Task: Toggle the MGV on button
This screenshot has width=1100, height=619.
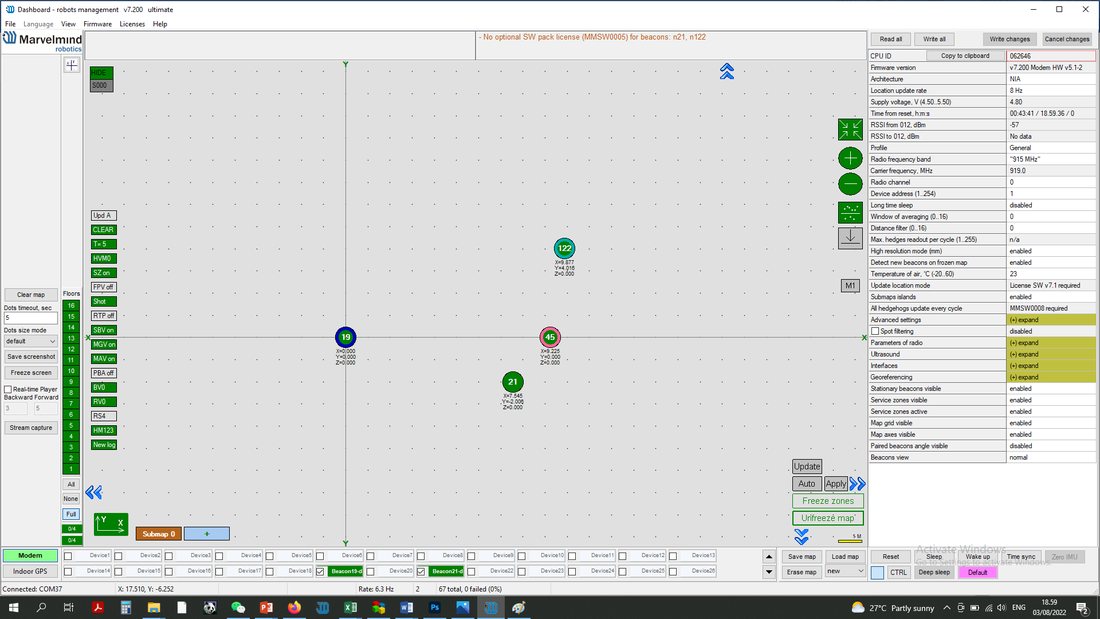Action: (x=103, y=345)
